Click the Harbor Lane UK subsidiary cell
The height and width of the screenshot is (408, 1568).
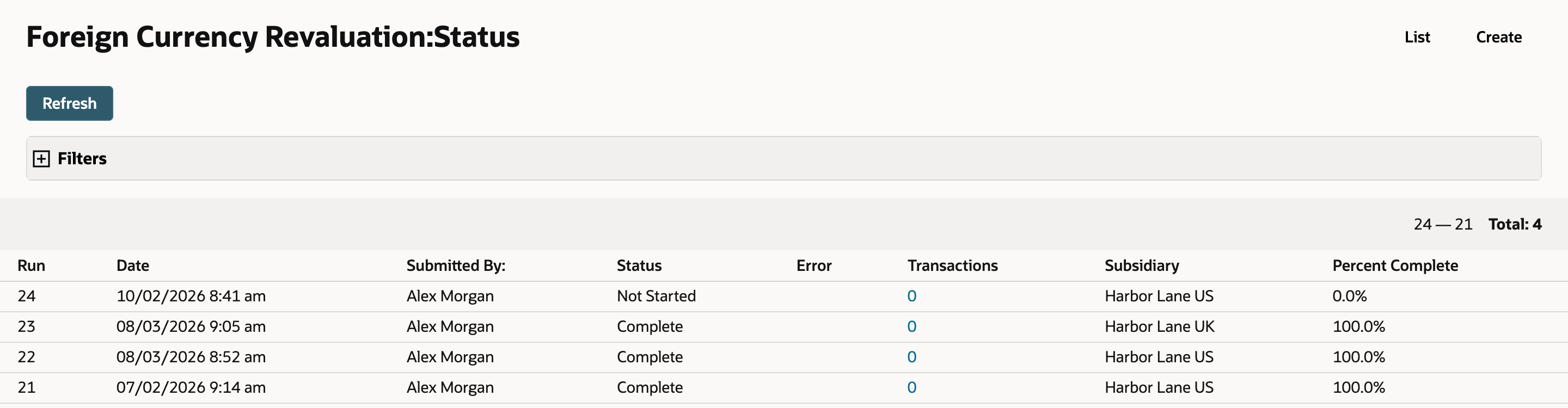pos(1160,326)
